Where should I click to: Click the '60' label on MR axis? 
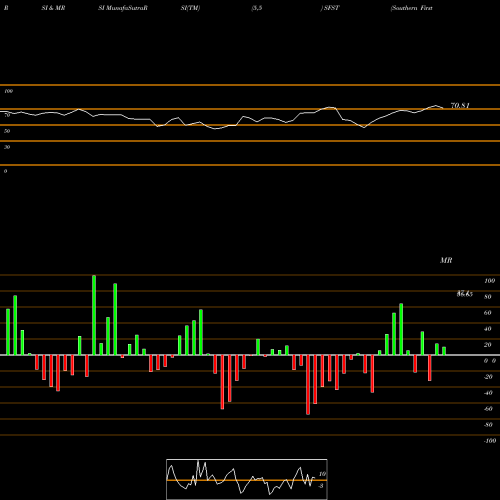[x=488, y=313]
